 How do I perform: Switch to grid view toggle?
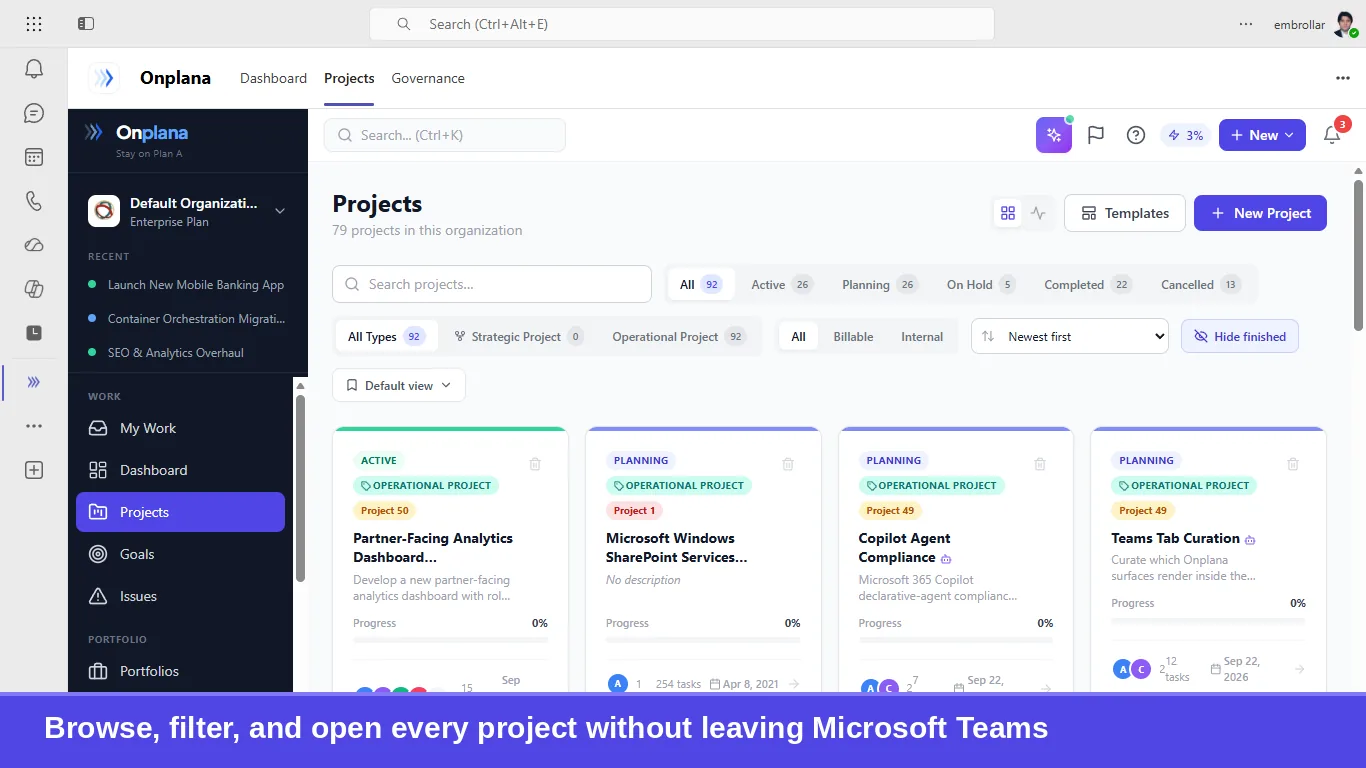(x=1008, y=213)
